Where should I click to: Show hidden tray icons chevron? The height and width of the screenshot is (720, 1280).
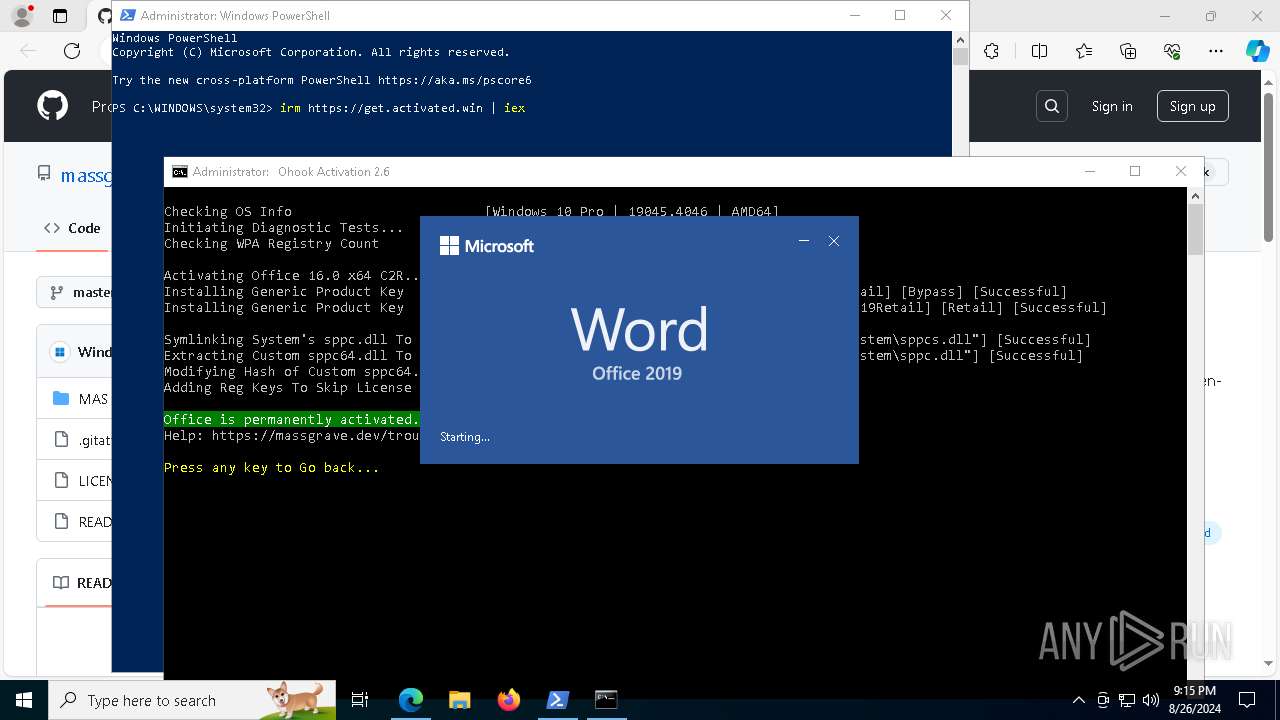pos(1078,700)
